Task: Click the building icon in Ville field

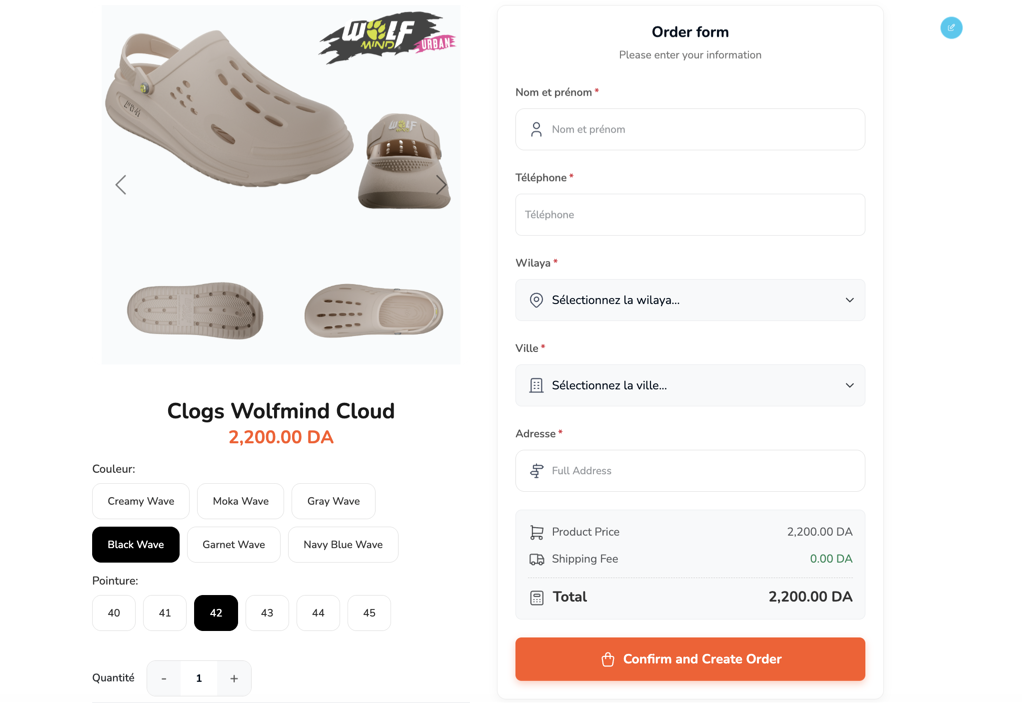Action: click(537, 385)
